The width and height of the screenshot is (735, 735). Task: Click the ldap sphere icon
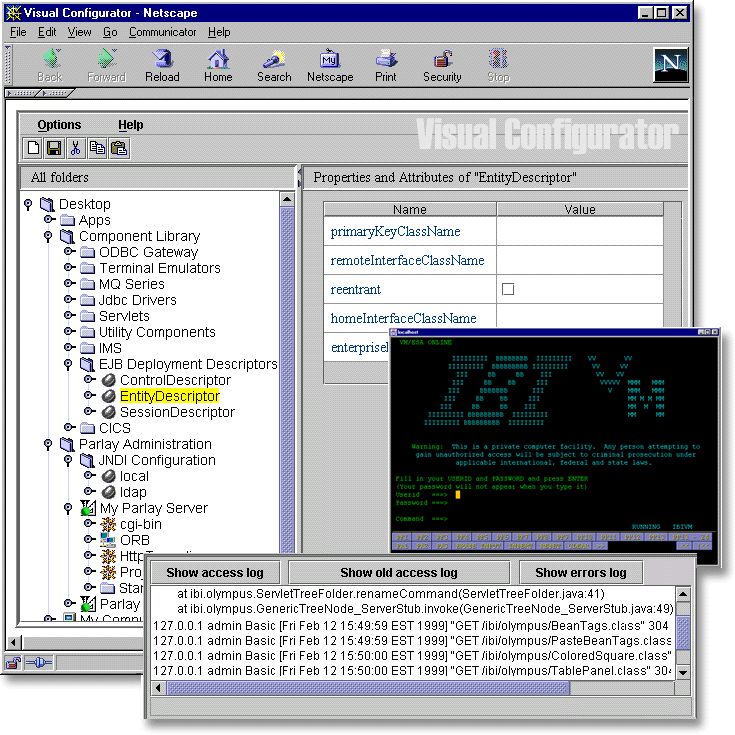click(108, 492)
